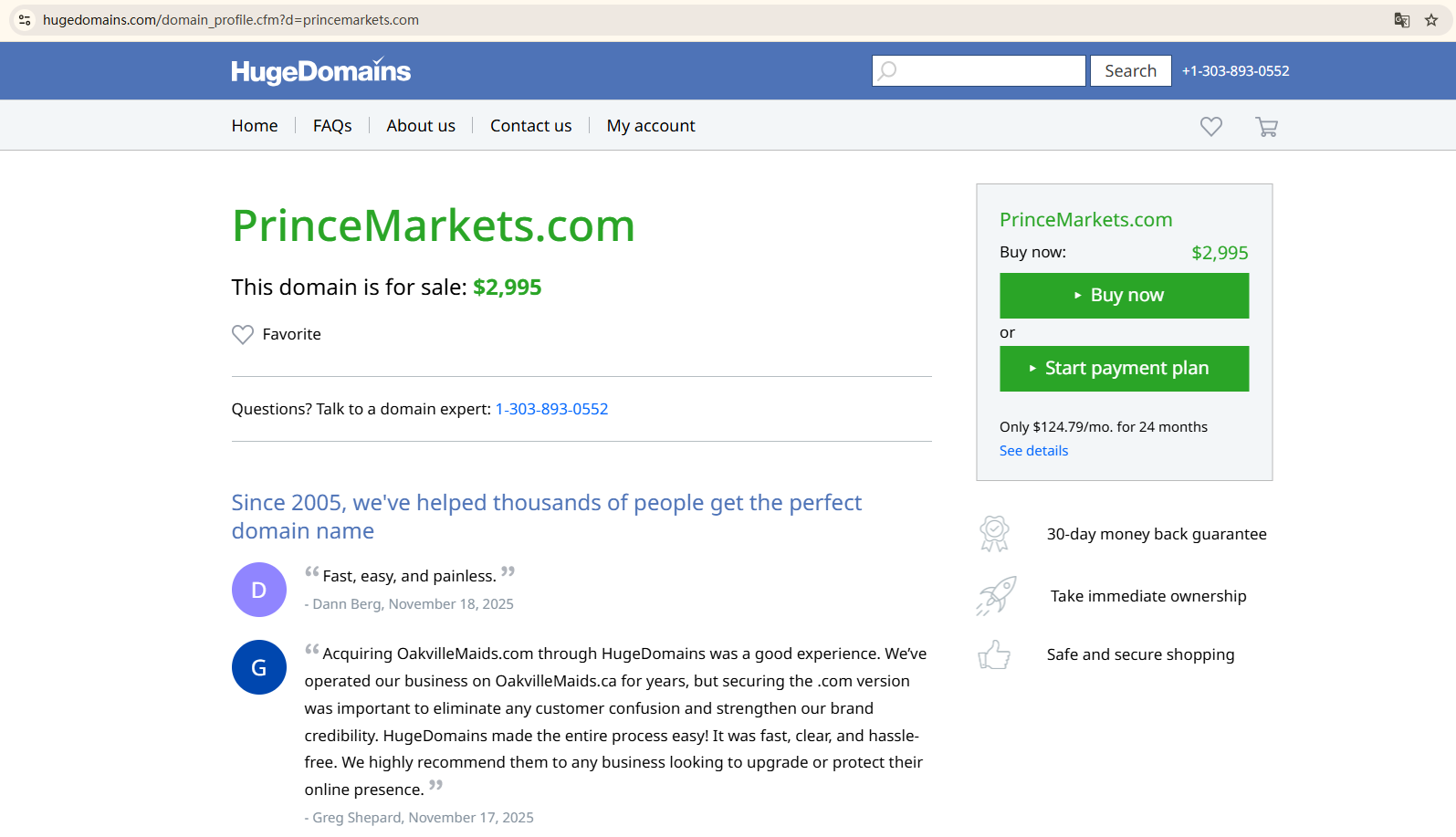Image resolution: width=1456 pixels, height=837 pixels.
Task: Call domain expert link 1-303-893-0552
Action: (551, 409)
